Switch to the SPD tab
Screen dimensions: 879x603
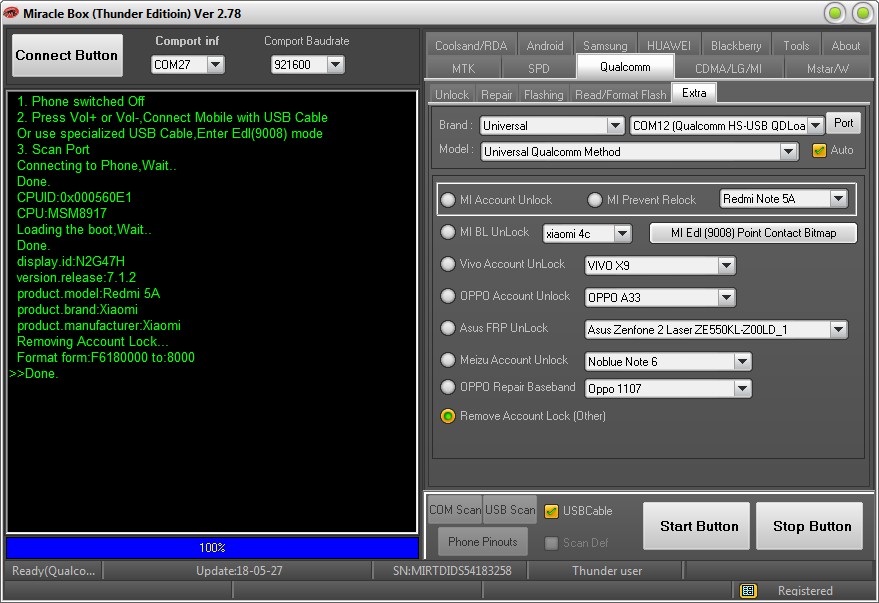tap(539, 69)
